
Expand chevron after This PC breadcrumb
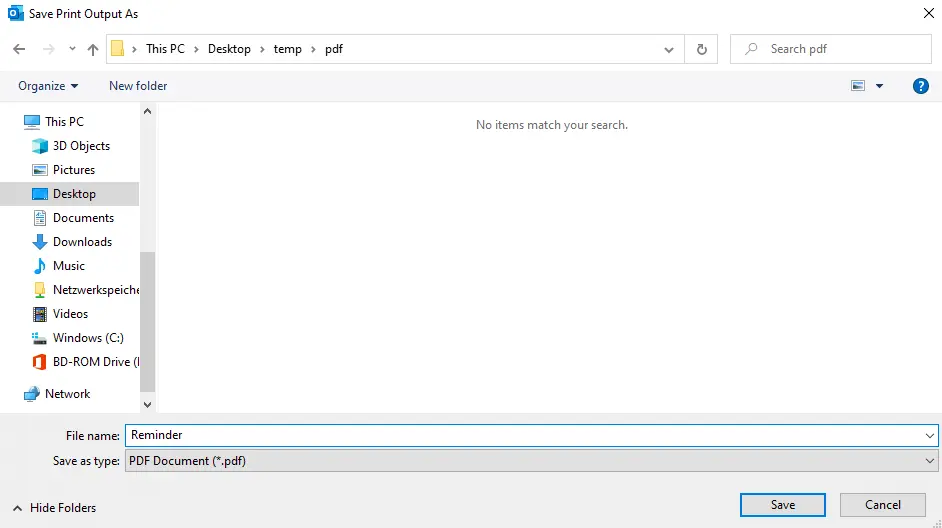pyautogui.click(x=196, y=49)
